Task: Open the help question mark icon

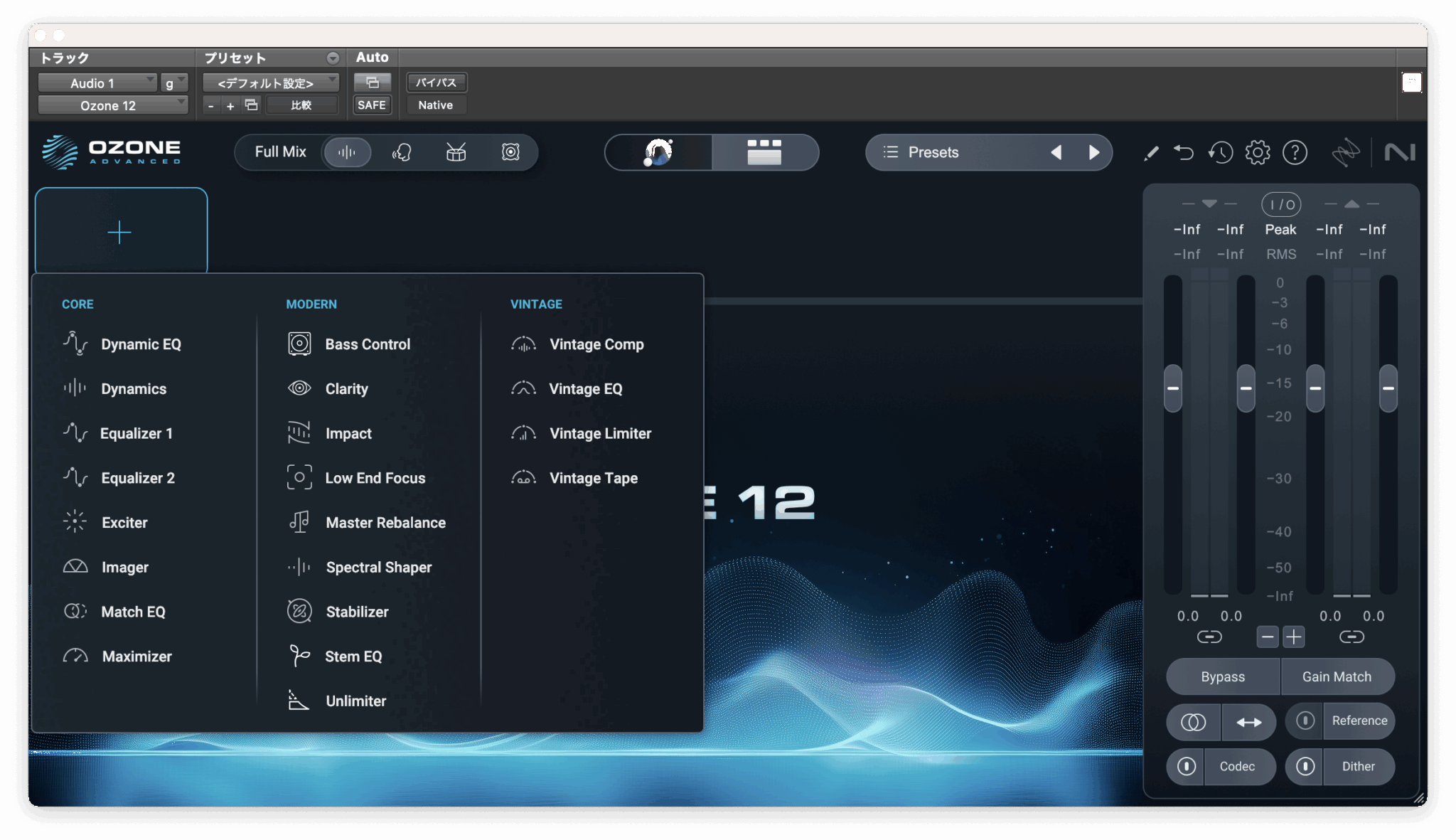Action: point(1295,152)
